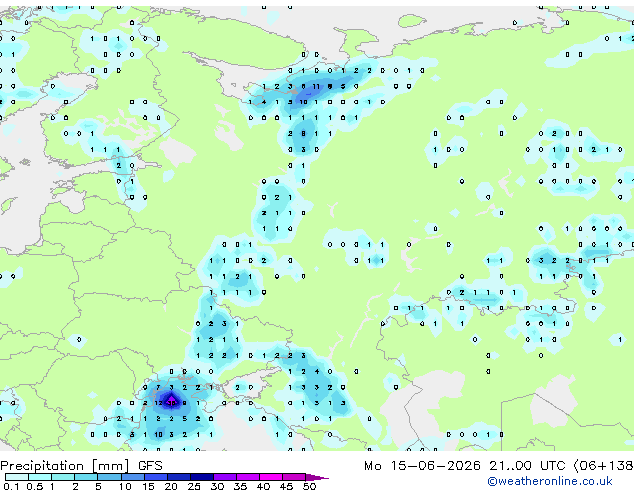Click the legend scale label '25'
Viewport: 634px width, 490px height.
click(194, 486)
